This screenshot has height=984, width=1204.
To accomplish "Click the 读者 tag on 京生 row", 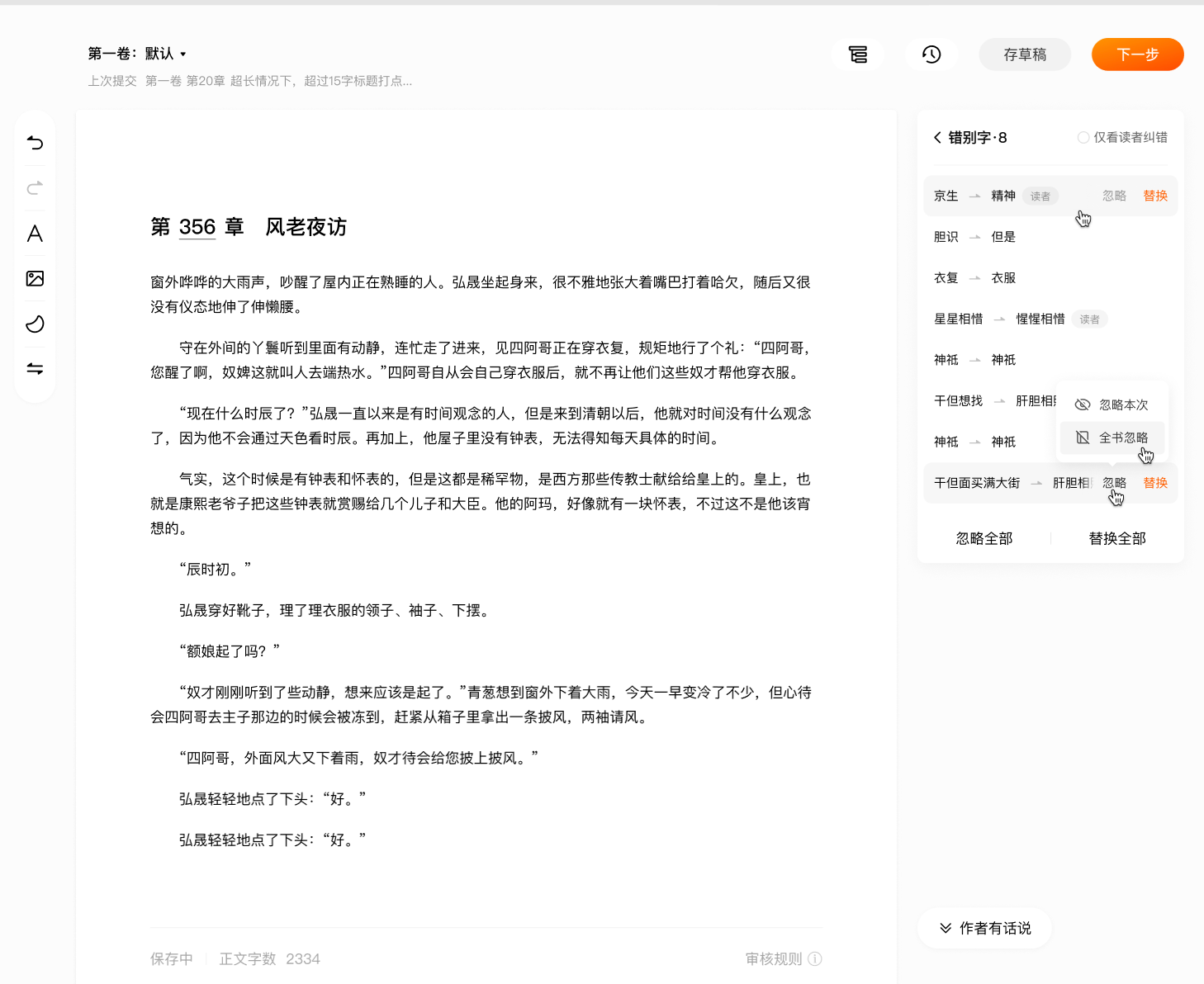I will pos(1040,196).
